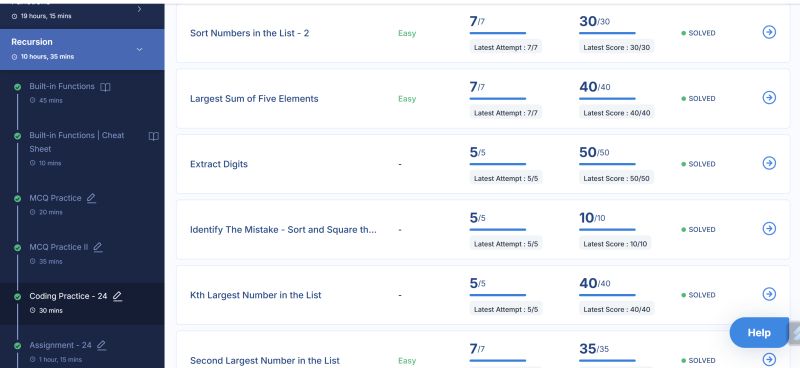The image size is (800, 368).
Task: Open the Help button
Action: [x=759, y=333]
